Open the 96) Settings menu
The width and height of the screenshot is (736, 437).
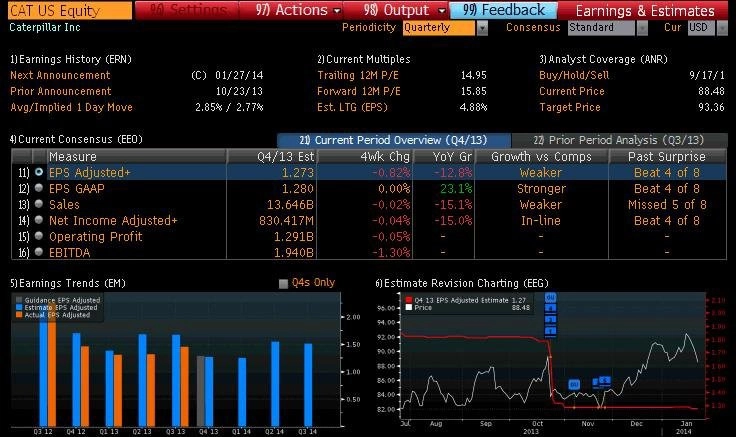click(x=190, y=10)
